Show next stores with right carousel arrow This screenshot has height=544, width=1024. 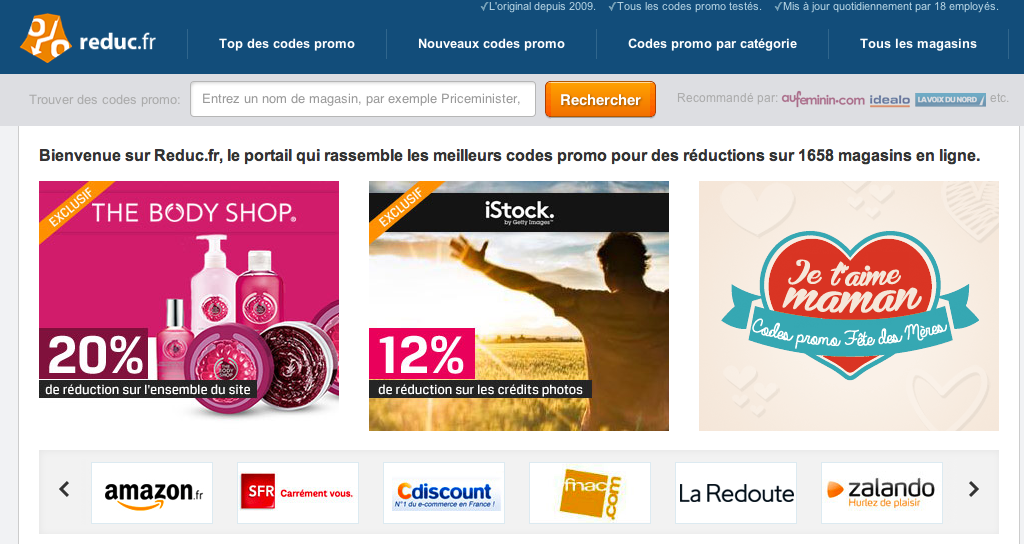pyautogui.click(x=974, y=488)
